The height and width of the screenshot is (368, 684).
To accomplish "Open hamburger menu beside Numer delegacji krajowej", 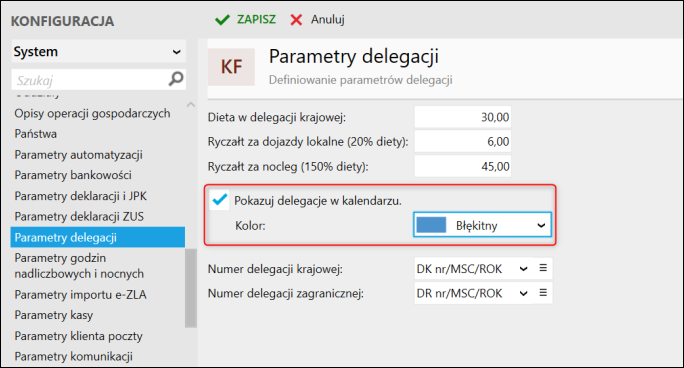I will (x=543, y=268).
